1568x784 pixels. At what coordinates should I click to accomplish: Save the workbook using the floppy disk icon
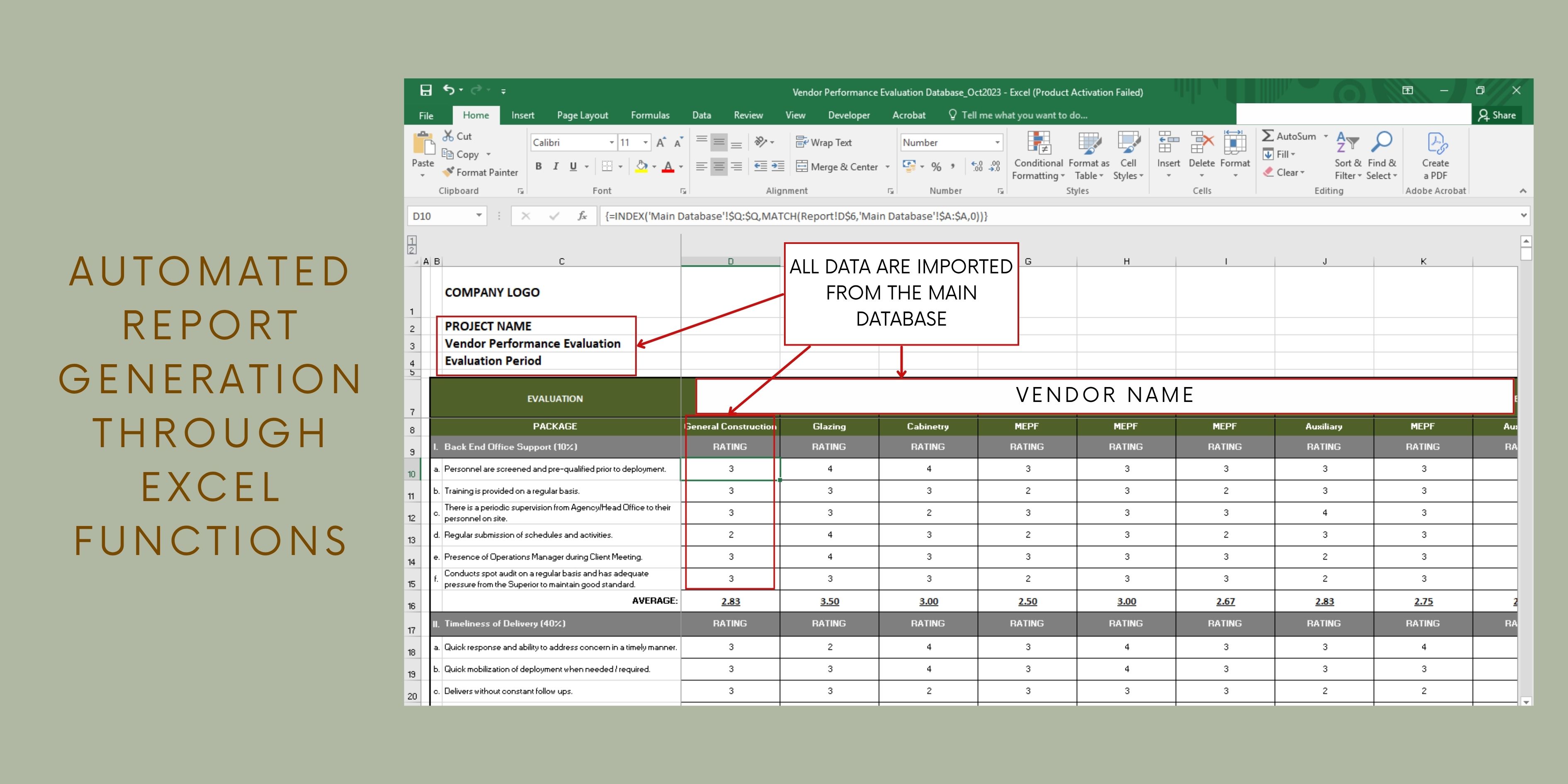tap(426, 91)
